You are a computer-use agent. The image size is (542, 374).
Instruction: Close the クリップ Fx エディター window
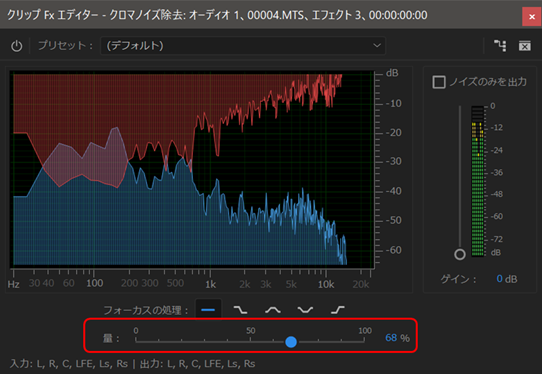point(532,16)
